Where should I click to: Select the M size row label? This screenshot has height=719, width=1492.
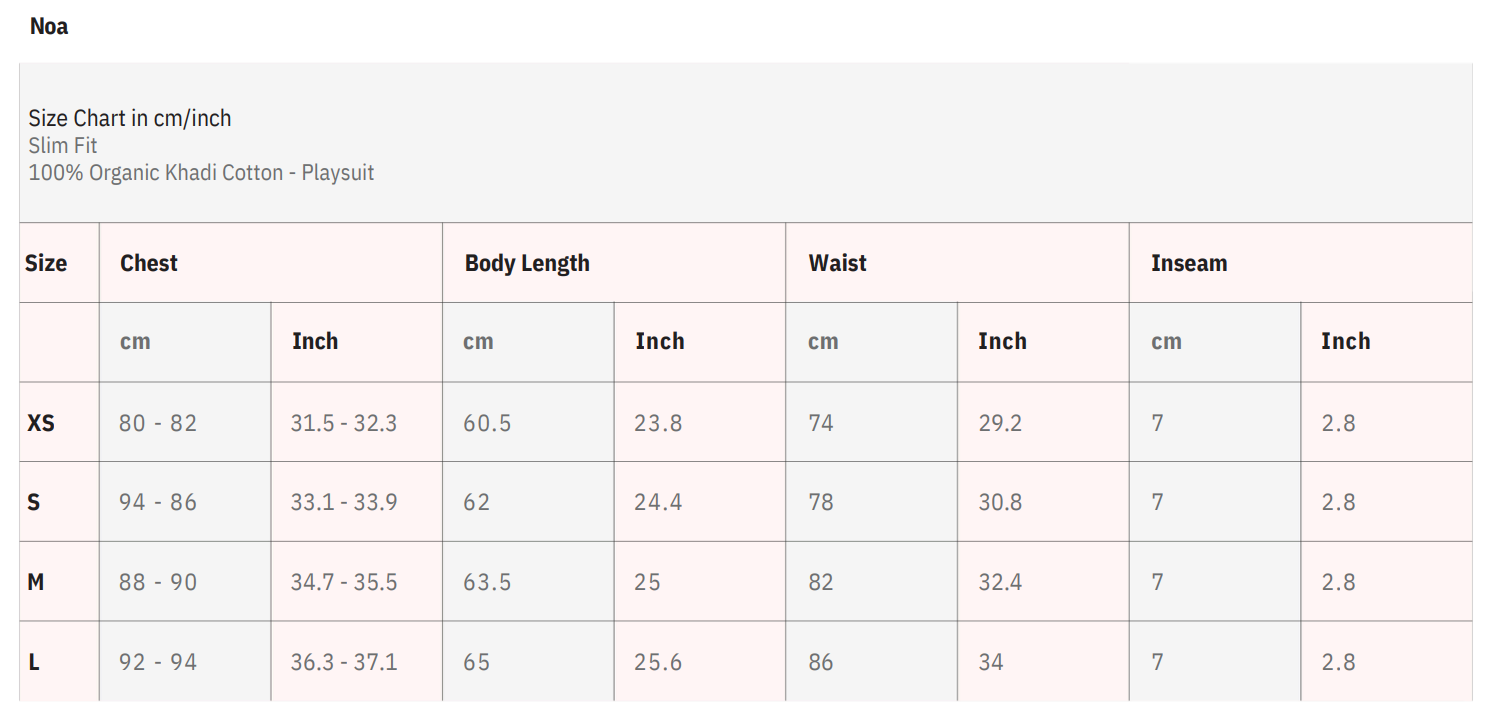[36, 582]
